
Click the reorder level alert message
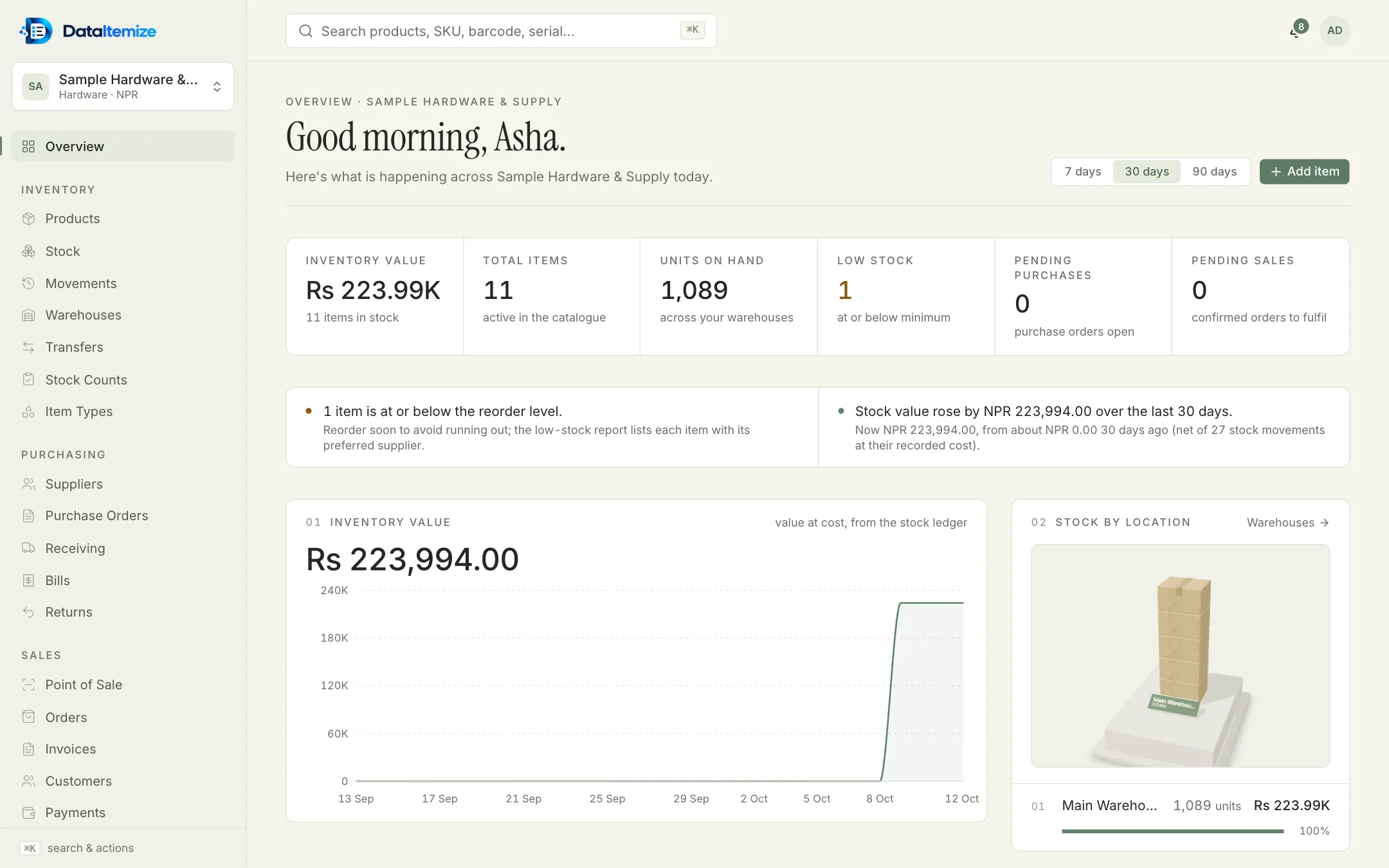[552, 427]
